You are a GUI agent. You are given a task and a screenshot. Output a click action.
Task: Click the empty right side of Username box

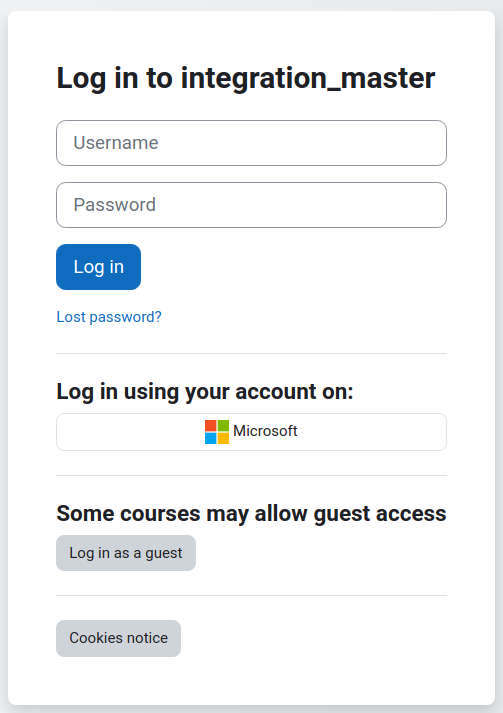[x=364, y=143]
